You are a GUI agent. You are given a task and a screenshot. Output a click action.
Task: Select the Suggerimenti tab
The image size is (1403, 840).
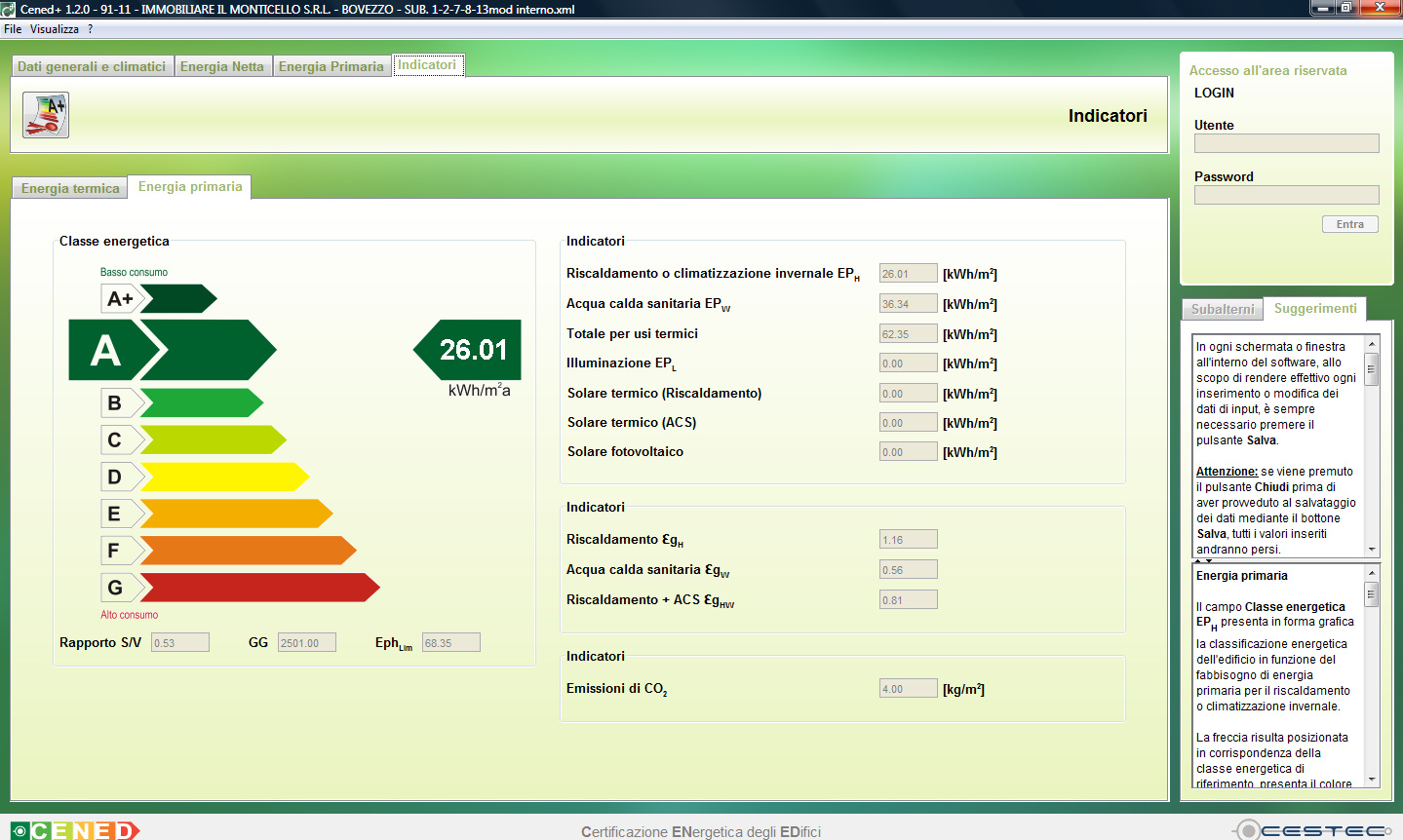click(x=1315, y=308)
